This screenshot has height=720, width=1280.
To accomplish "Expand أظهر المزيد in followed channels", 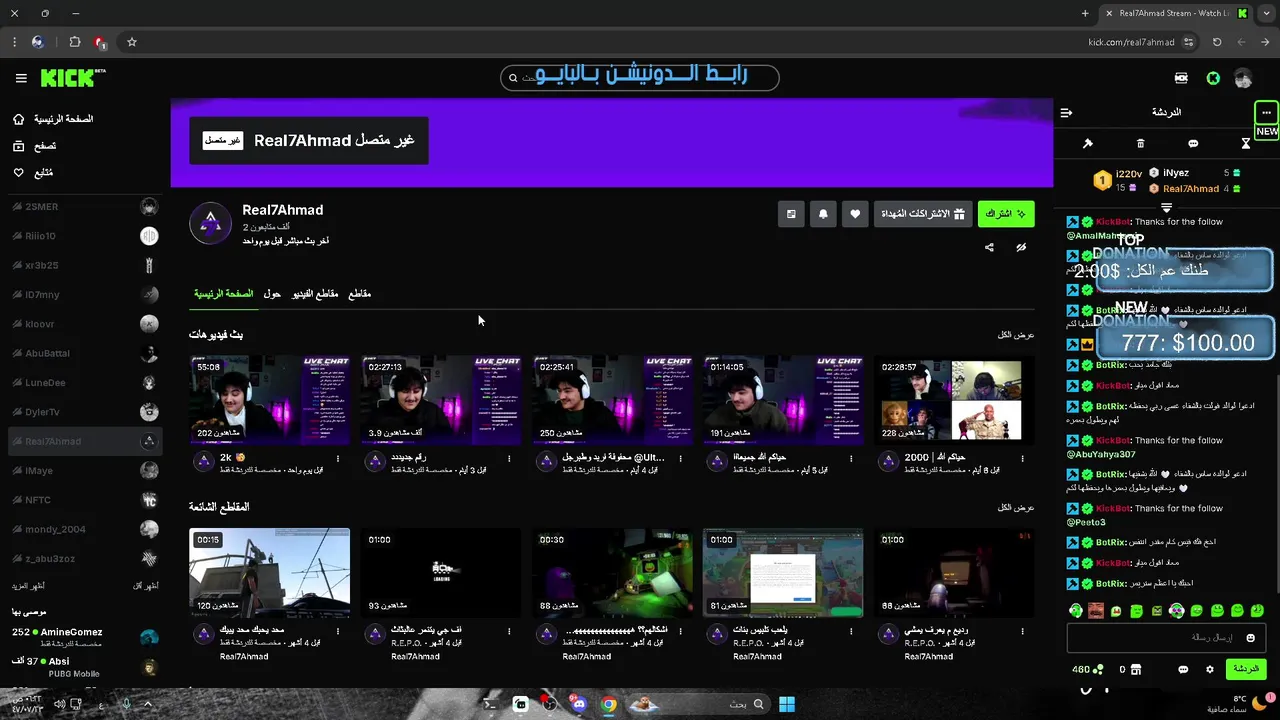I will [29, 585].
